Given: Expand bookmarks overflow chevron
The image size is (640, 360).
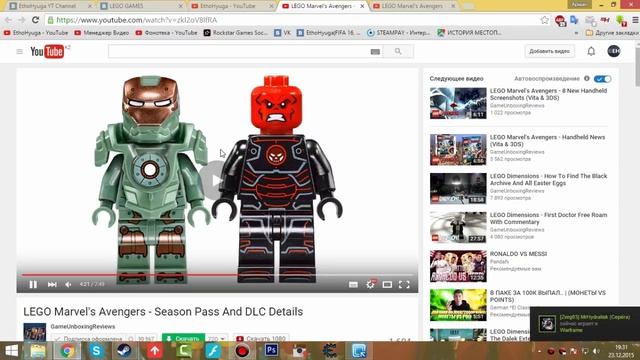Looking at the screenshot, I should [576, 33].
